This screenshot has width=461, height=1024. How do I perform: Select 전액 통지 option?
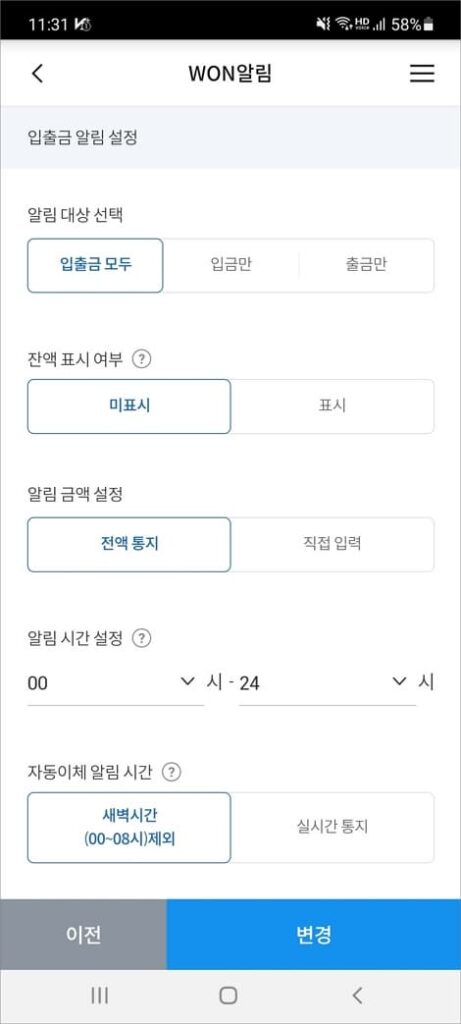129,545
